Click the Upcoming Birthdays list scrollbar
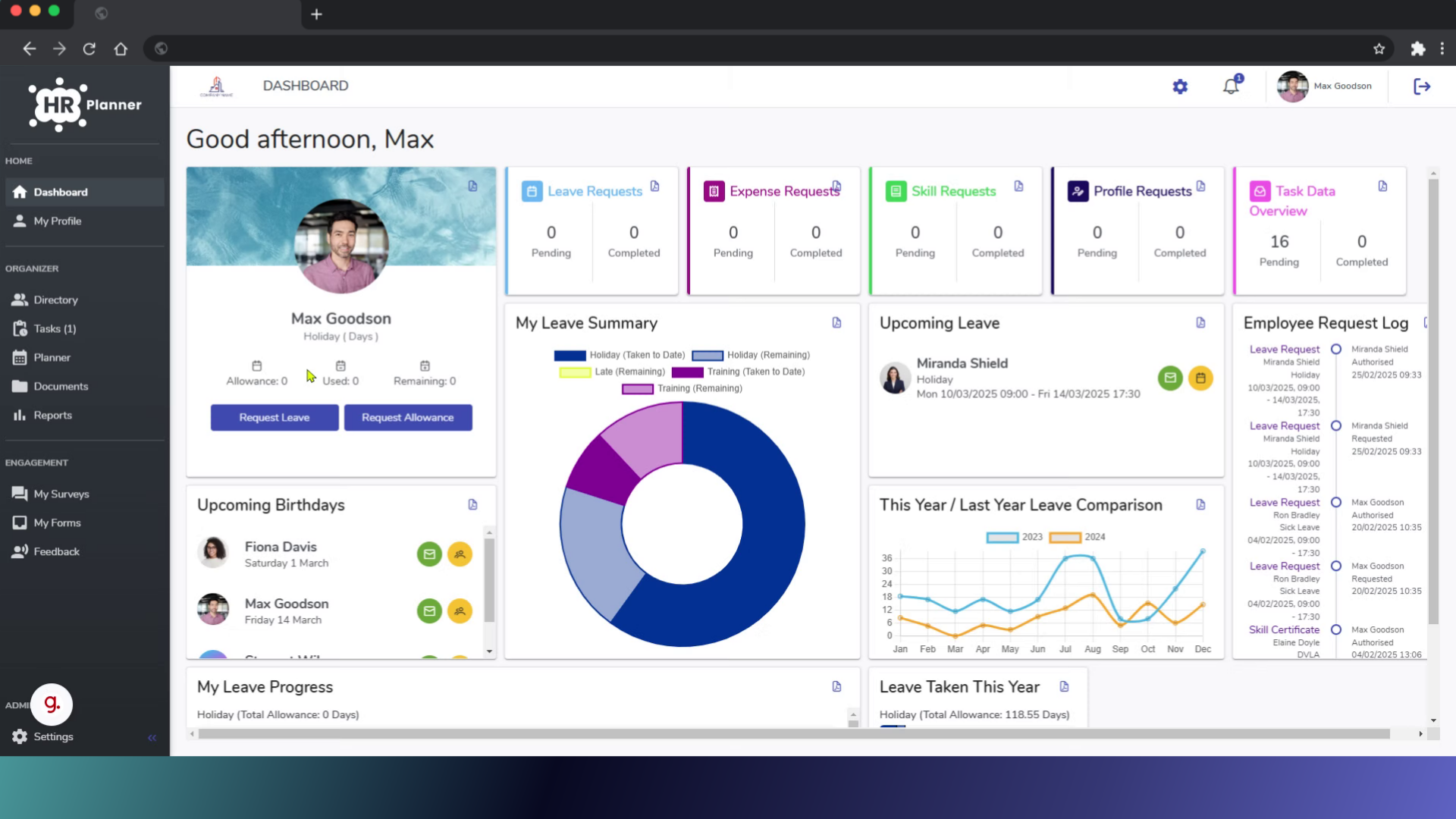The image size is (1456, 819). coord(489,580)
